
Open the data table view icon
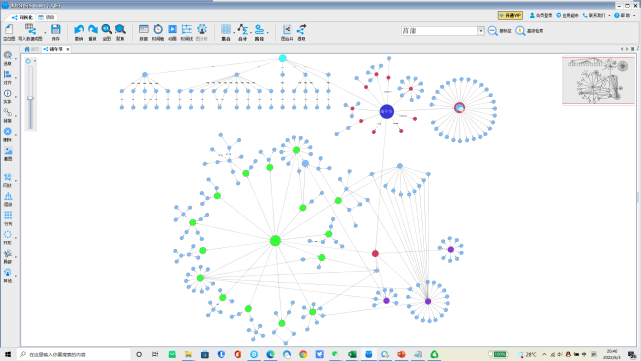pyautogui.click(x=143, y=30)
